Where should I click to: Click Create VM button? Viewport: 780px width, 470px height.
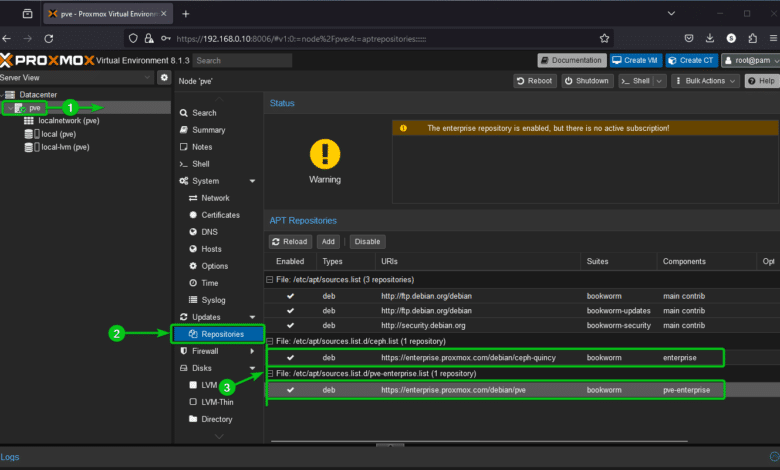click(635, 60)
